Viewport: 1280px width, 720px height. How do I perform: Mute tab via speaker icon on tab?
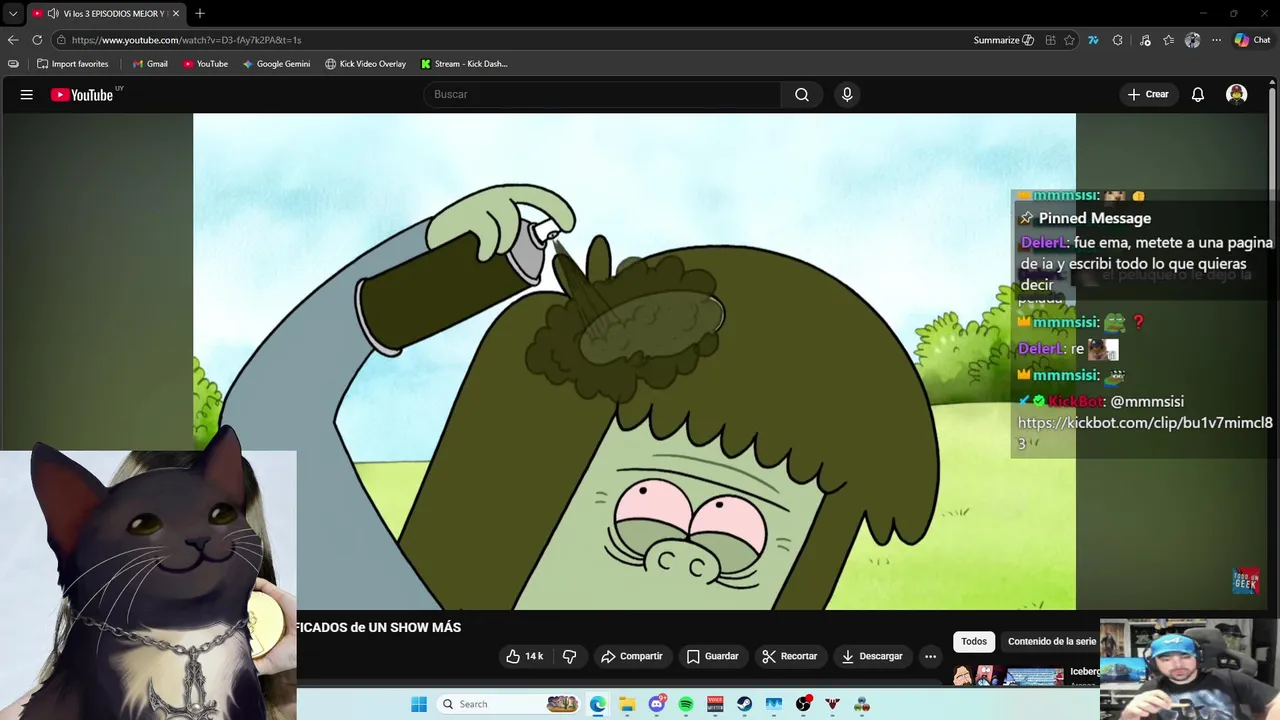click(53, 14)
